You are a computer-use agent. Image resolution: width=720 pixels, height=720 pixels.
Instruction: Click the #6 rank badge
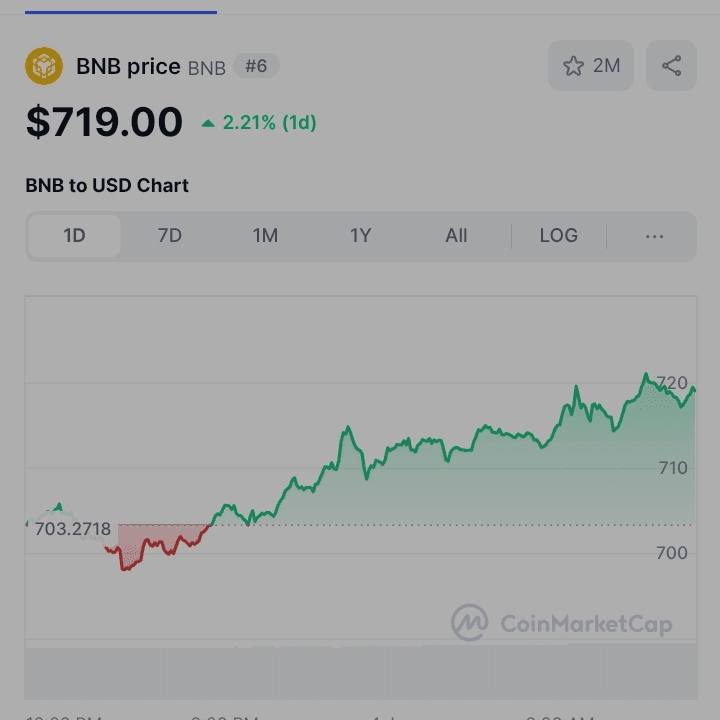(x=256, y=66)
